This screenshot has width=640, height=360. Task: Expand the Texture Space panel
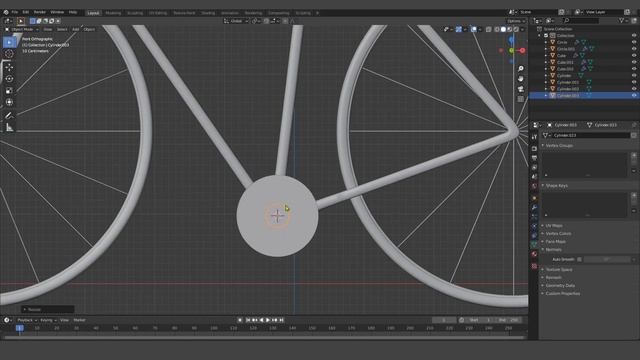559,269
